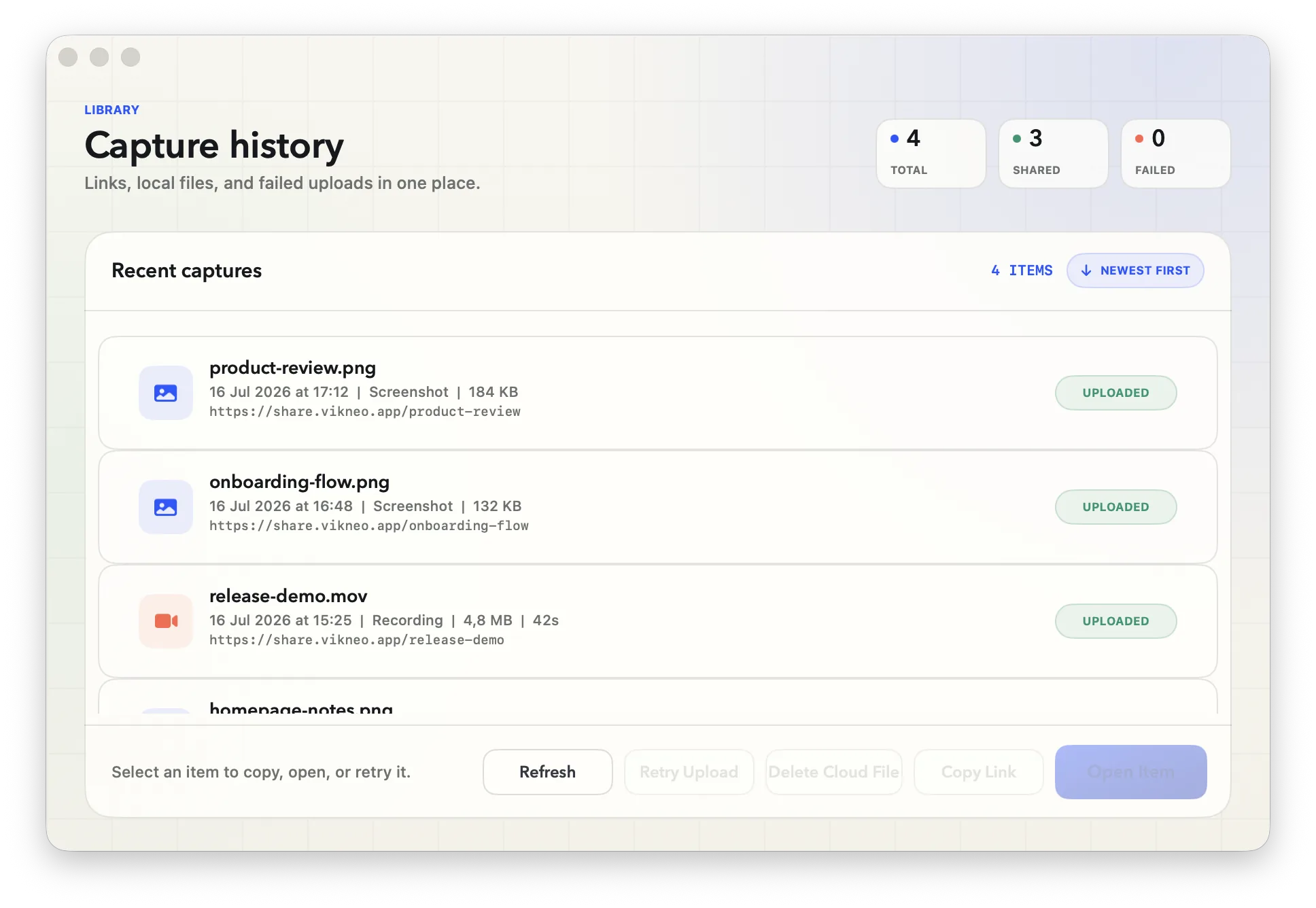Select the homepage-notes.png row
This screenshot has width=1316, height=908.
(x=658, y=697)
